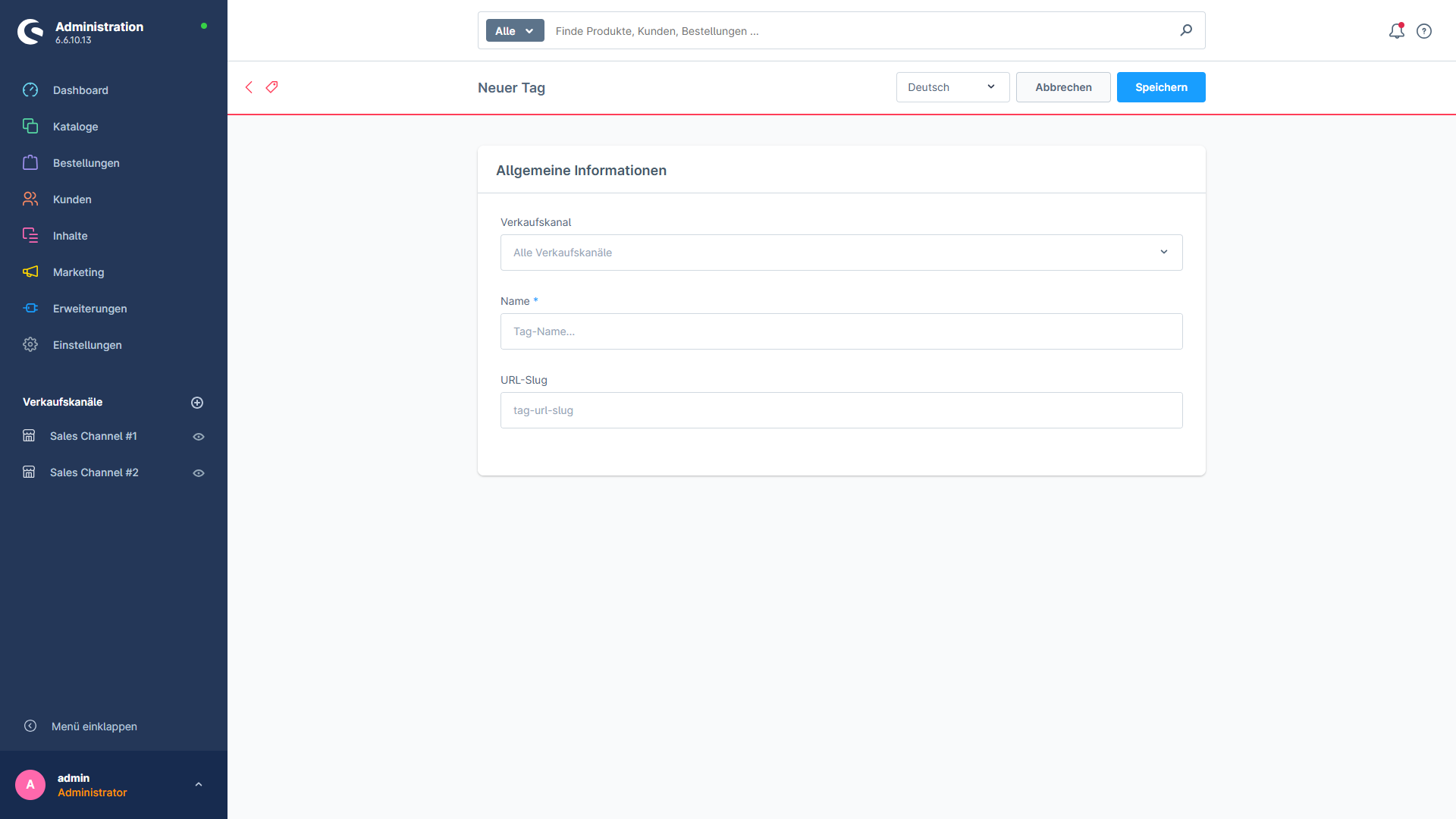The height and width of the screenshot is (819, 1456).
Task: Click the Sales Channel #1 storefront icon
Action: tap(29, 436)
